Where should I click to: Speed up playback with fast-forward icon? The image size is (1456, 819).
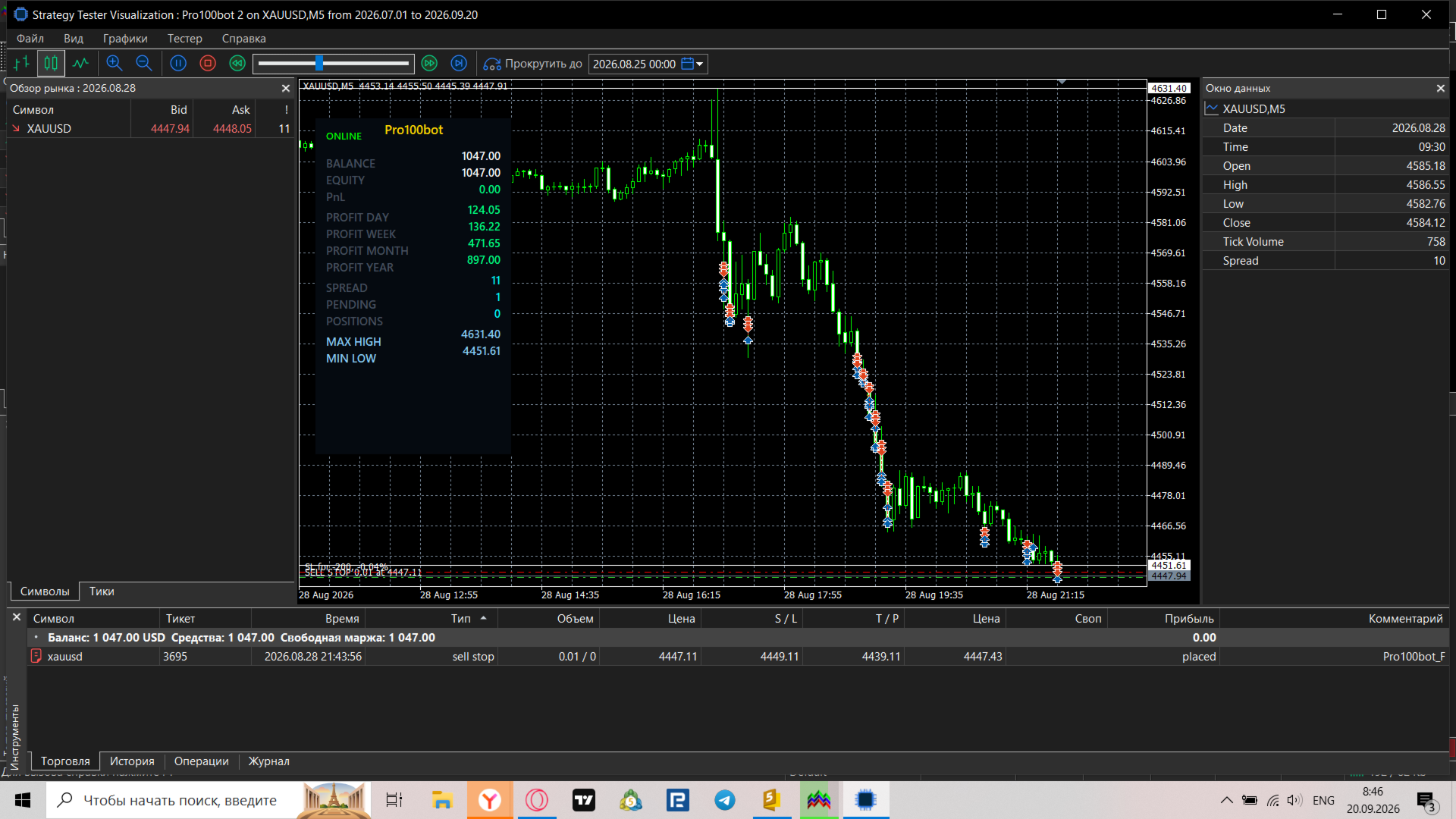point(429,64)
